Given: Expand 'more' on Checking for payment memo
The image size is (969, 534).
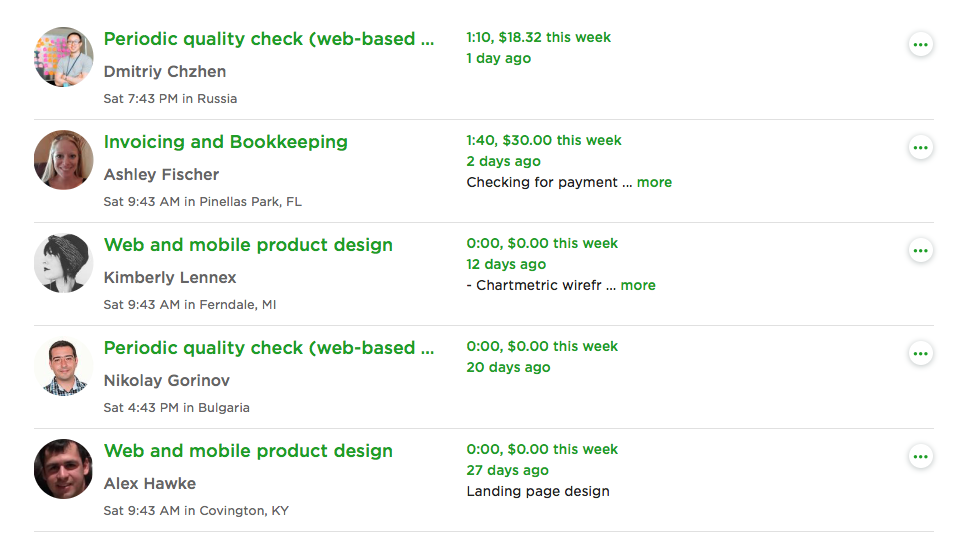Looking at the screenshot, I should click(654, 182).
